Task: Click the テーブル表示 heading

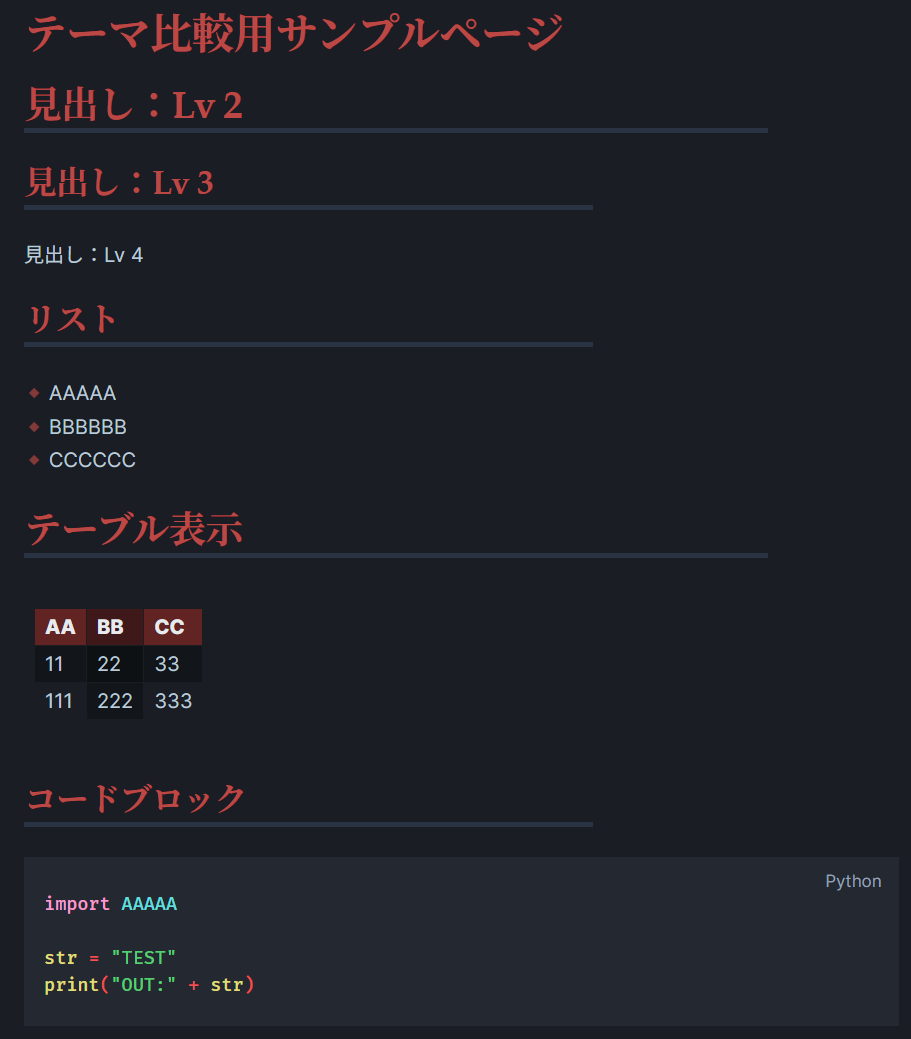Action: 134,529
